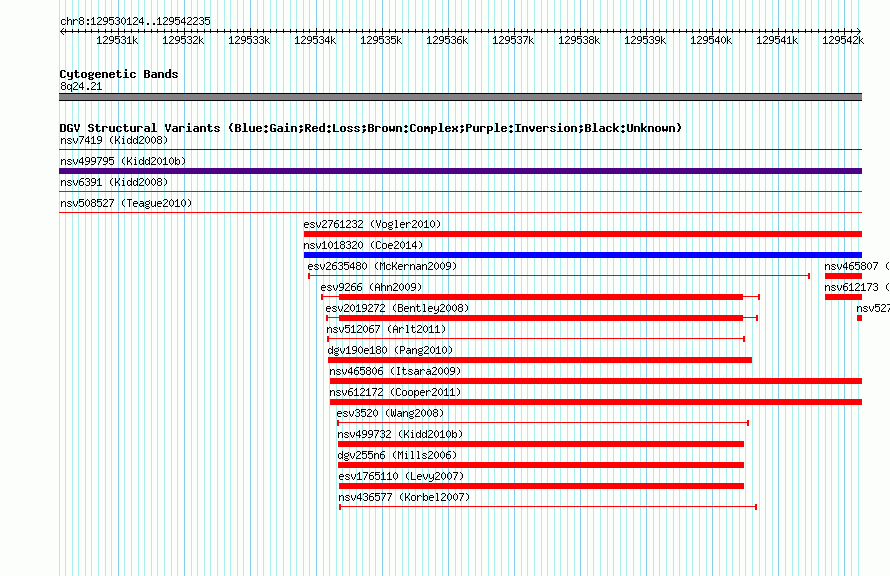Click the Cytogenetic Bands track title

point(119,74)
